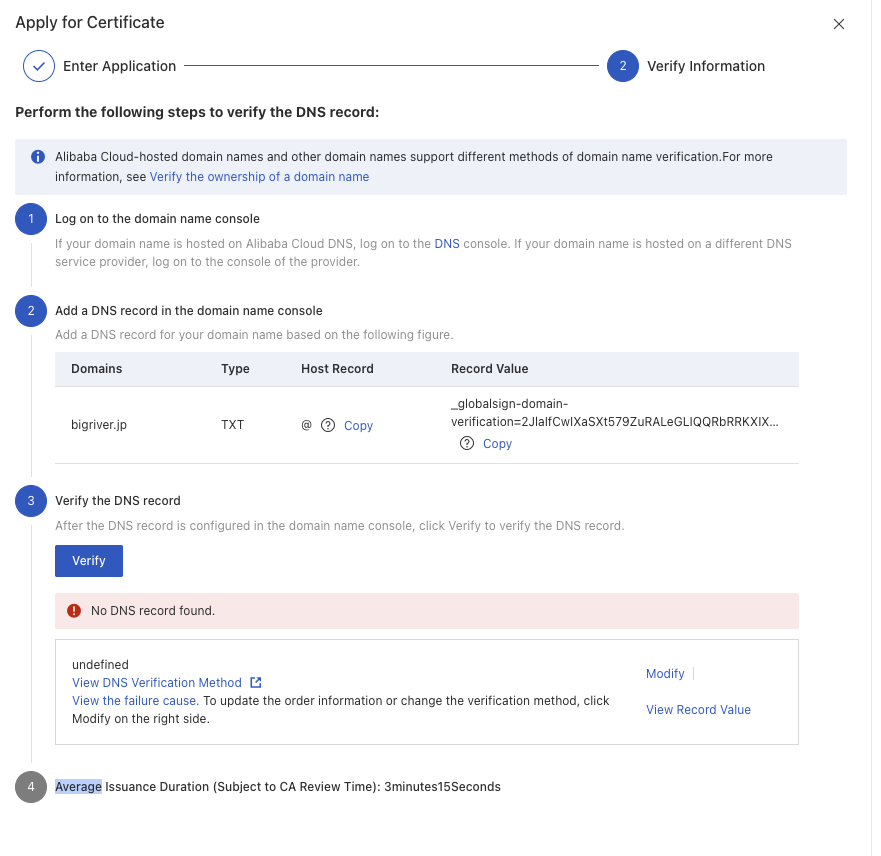Viewport: 881px width, 856px height.
Task: Click the external link icon beside DNS Verification Method
Action: [256, 683]
